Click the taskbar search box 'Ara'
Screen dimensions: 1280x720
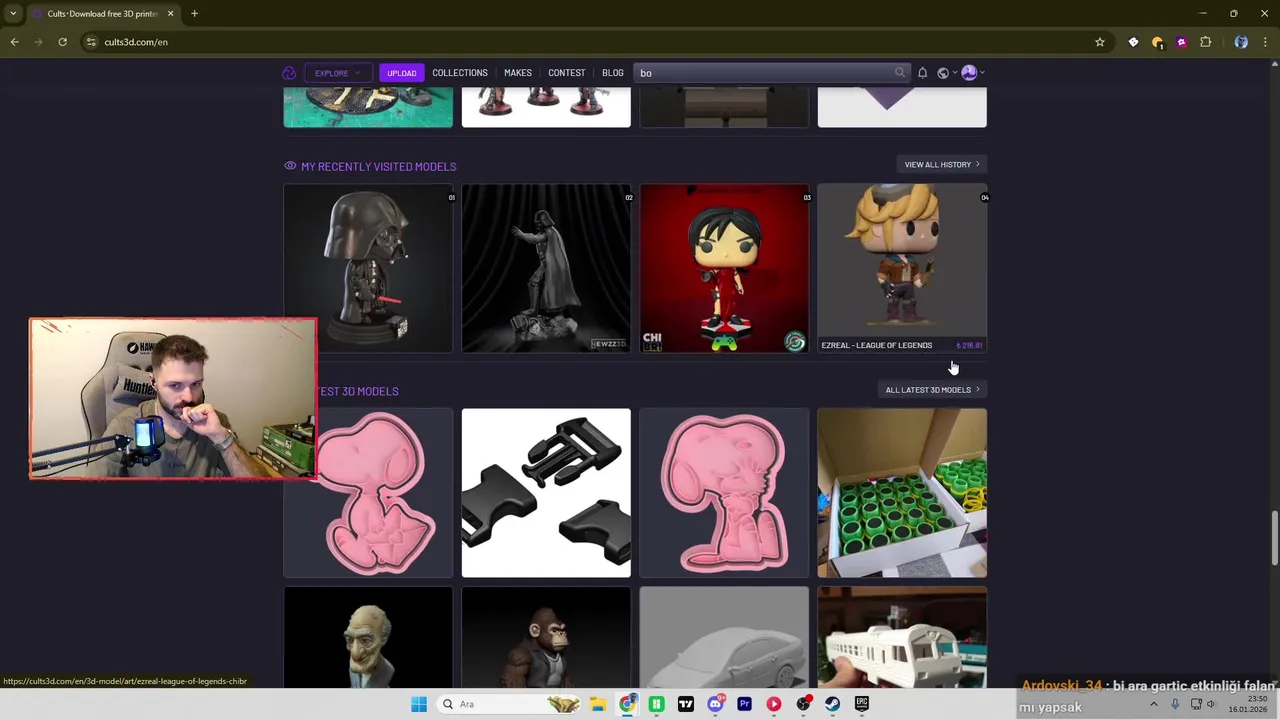click(x=510, y=704)
